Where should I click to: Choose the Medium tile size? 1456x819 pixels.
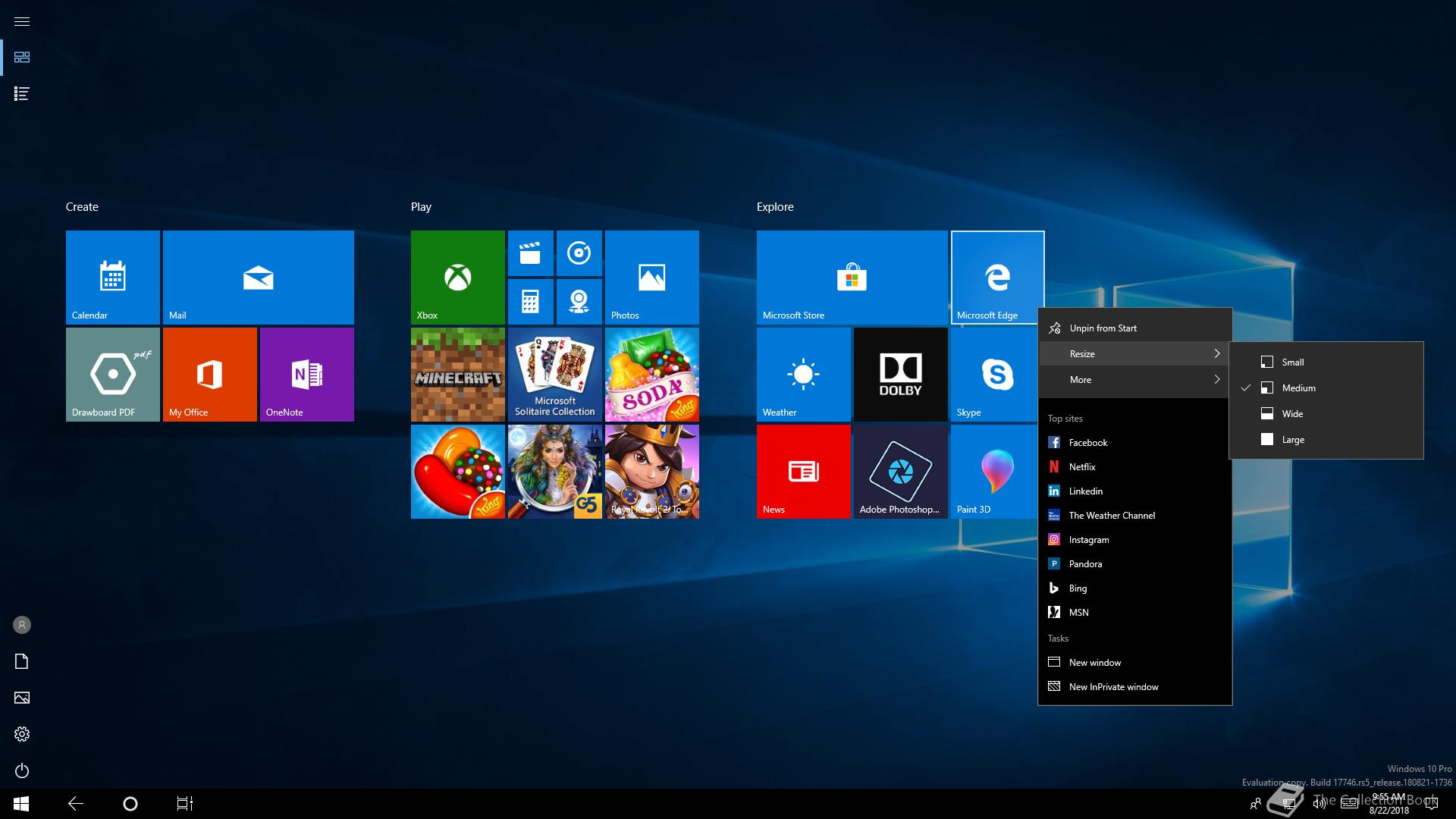[x=1326, y=388]
